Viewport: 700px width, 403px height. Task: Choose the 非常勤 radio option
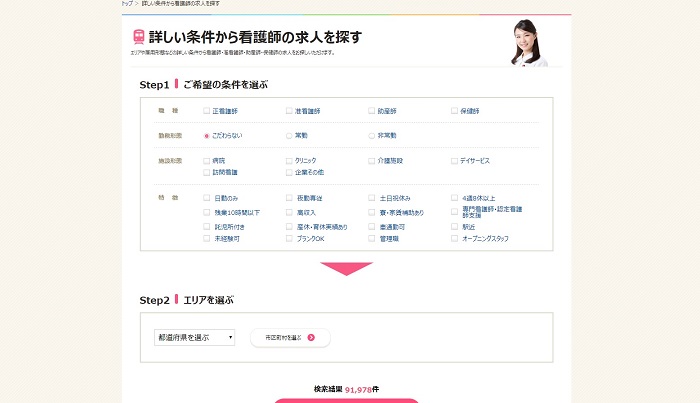(372, 135)
